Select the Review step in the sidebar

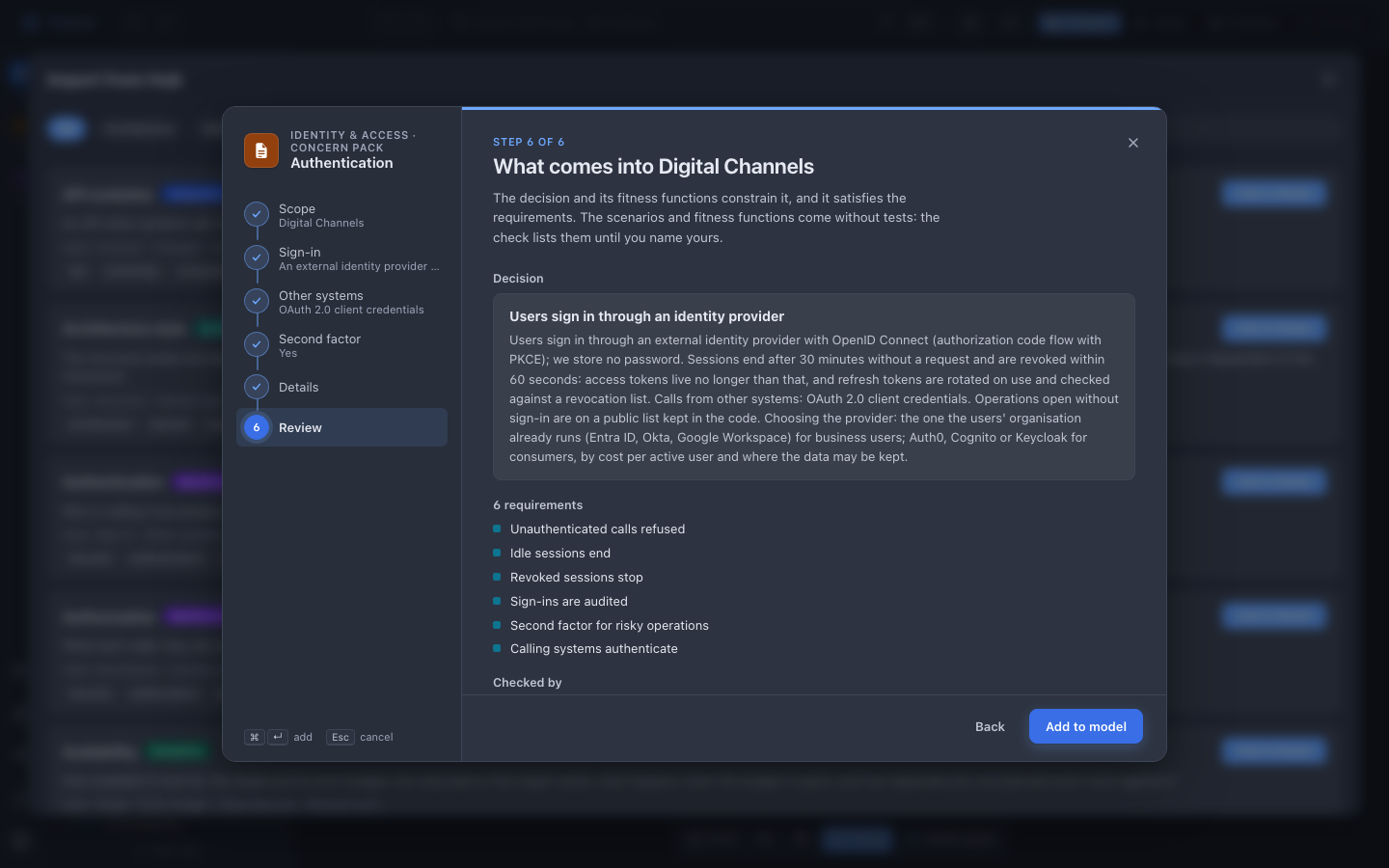point(341,427)
